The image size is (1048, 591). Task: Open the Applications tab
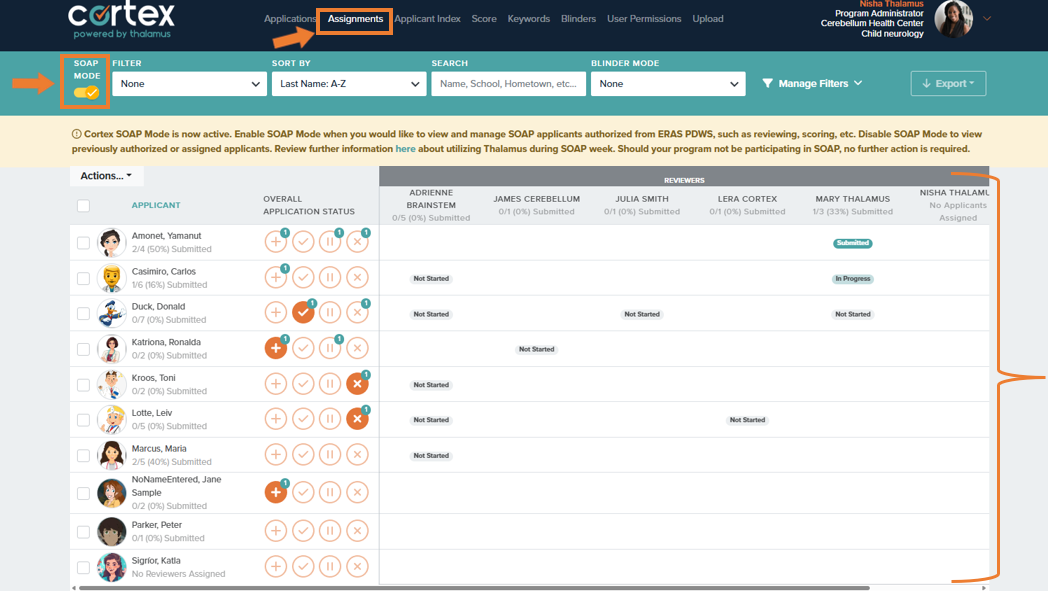pos(289,19)
